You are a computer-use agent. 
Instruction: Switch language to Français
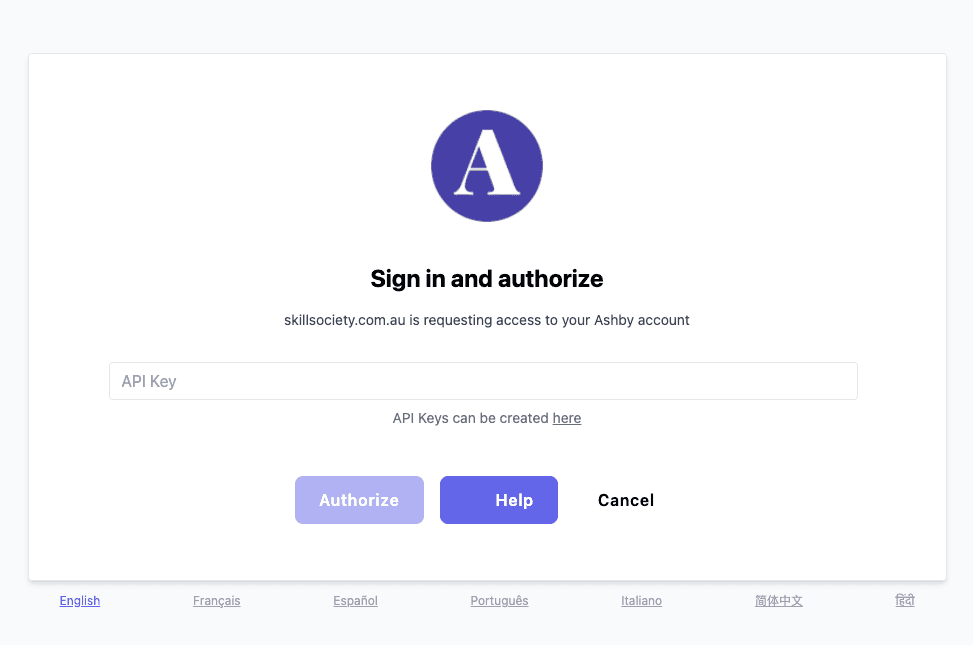217,601
